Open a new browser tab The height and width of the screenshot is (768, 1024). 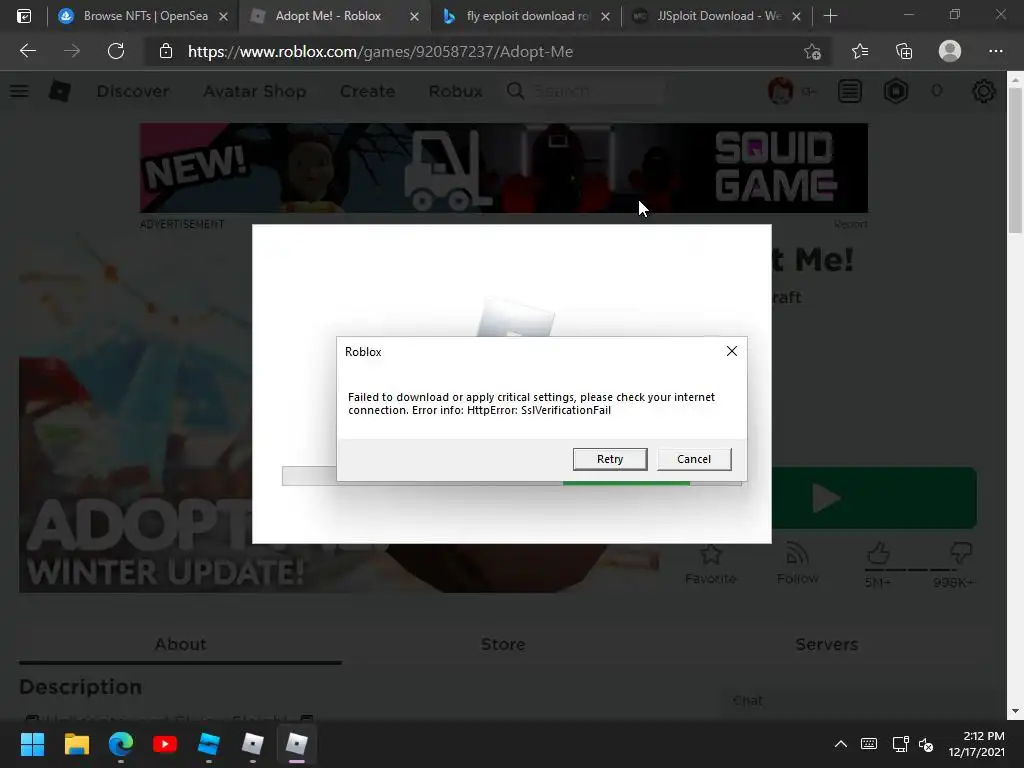(830, 16)
